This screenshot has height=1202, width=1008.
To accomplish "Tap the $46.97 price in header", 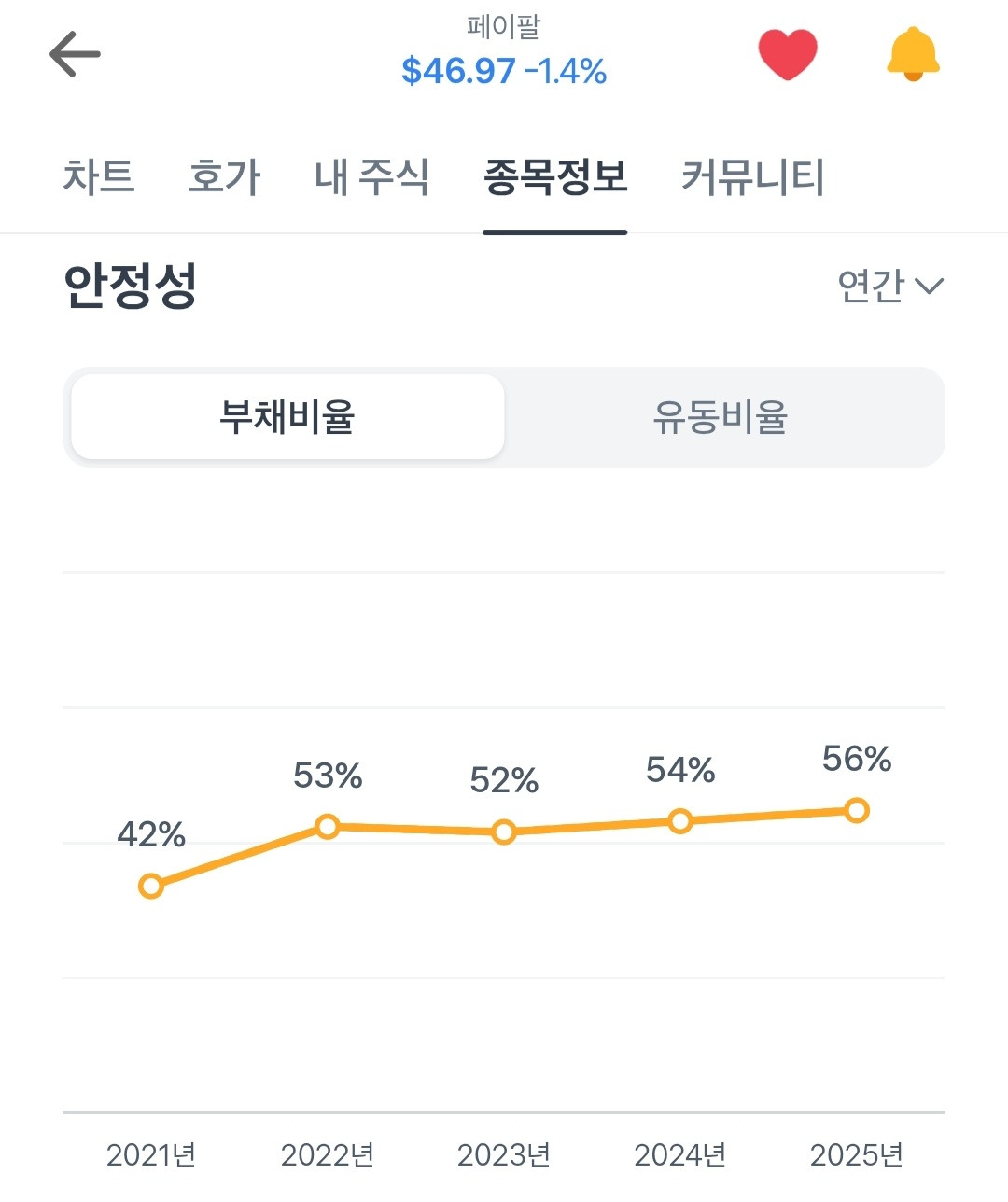I will coord(458,71).
